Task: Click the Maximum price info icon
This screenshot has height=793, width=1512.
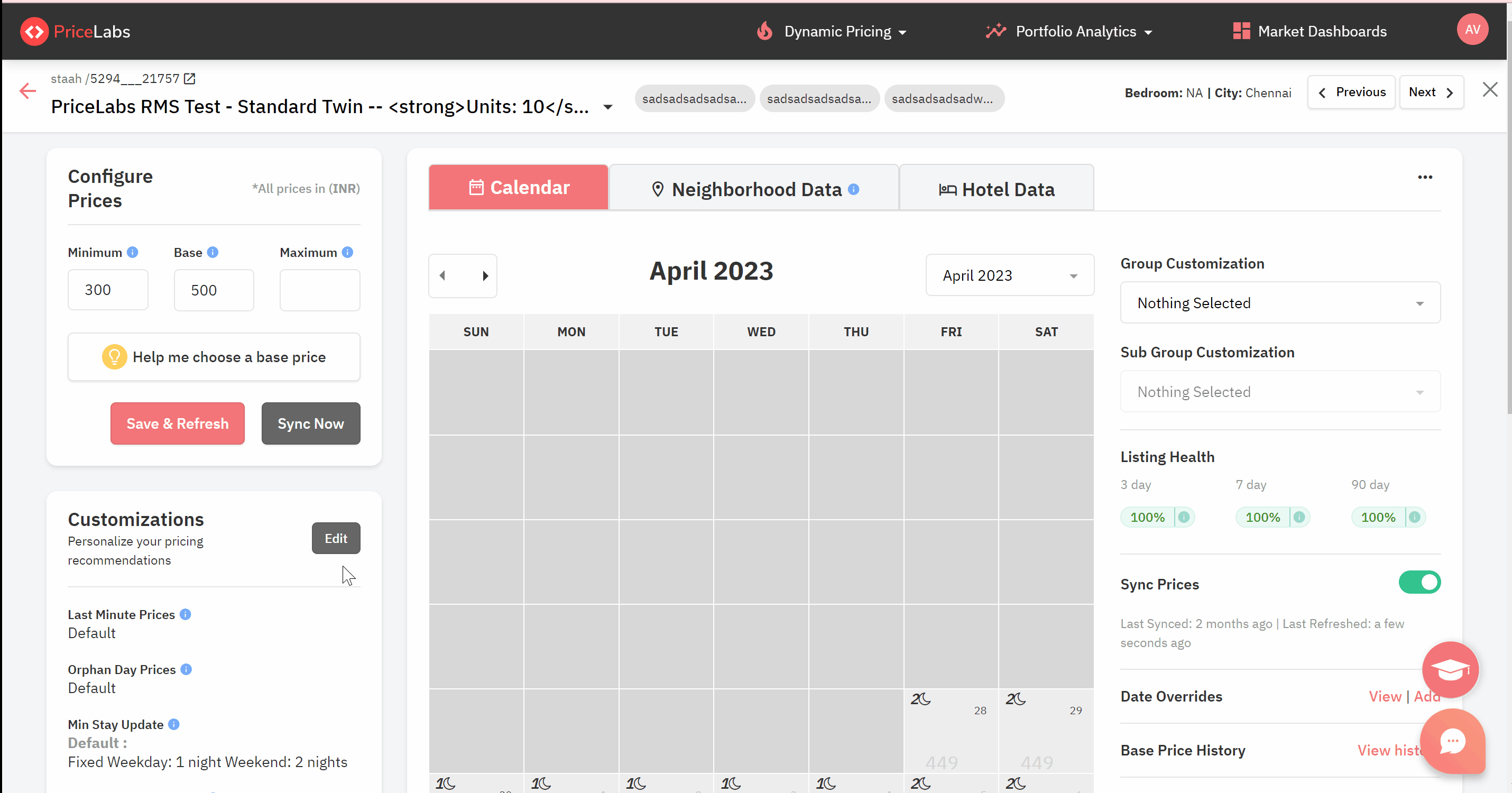Action: point(347,252)
